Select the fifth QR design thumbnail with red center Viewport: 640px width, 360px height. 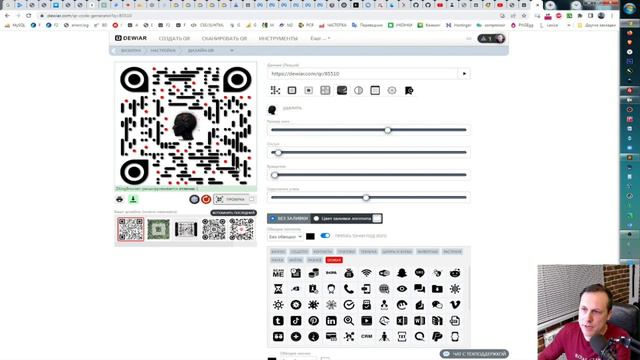241,229
